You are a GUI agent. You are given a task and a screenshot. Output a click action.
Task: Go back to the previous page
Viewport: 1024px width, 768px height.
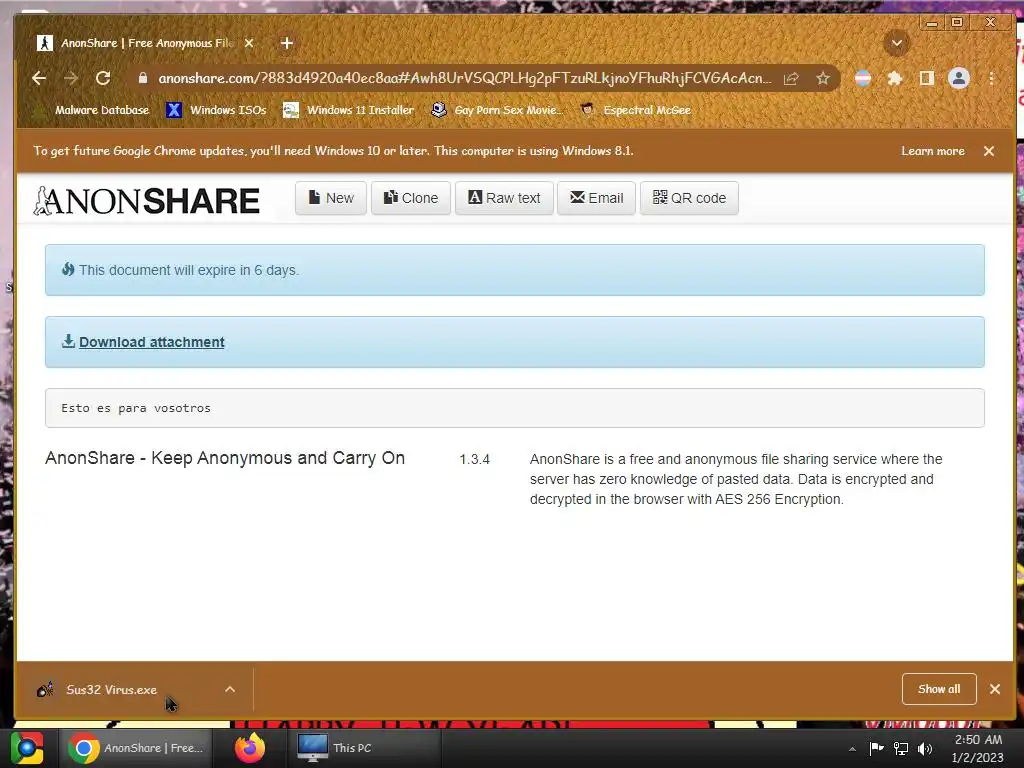tap(39, 78)
